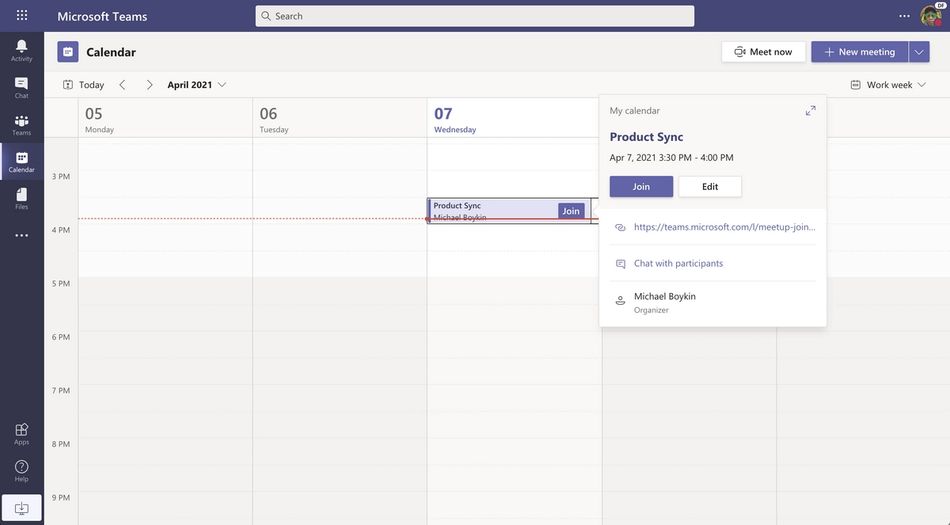Select the 05 Monday column header
This screenshot has width=950, height=525.
point(165,119)
